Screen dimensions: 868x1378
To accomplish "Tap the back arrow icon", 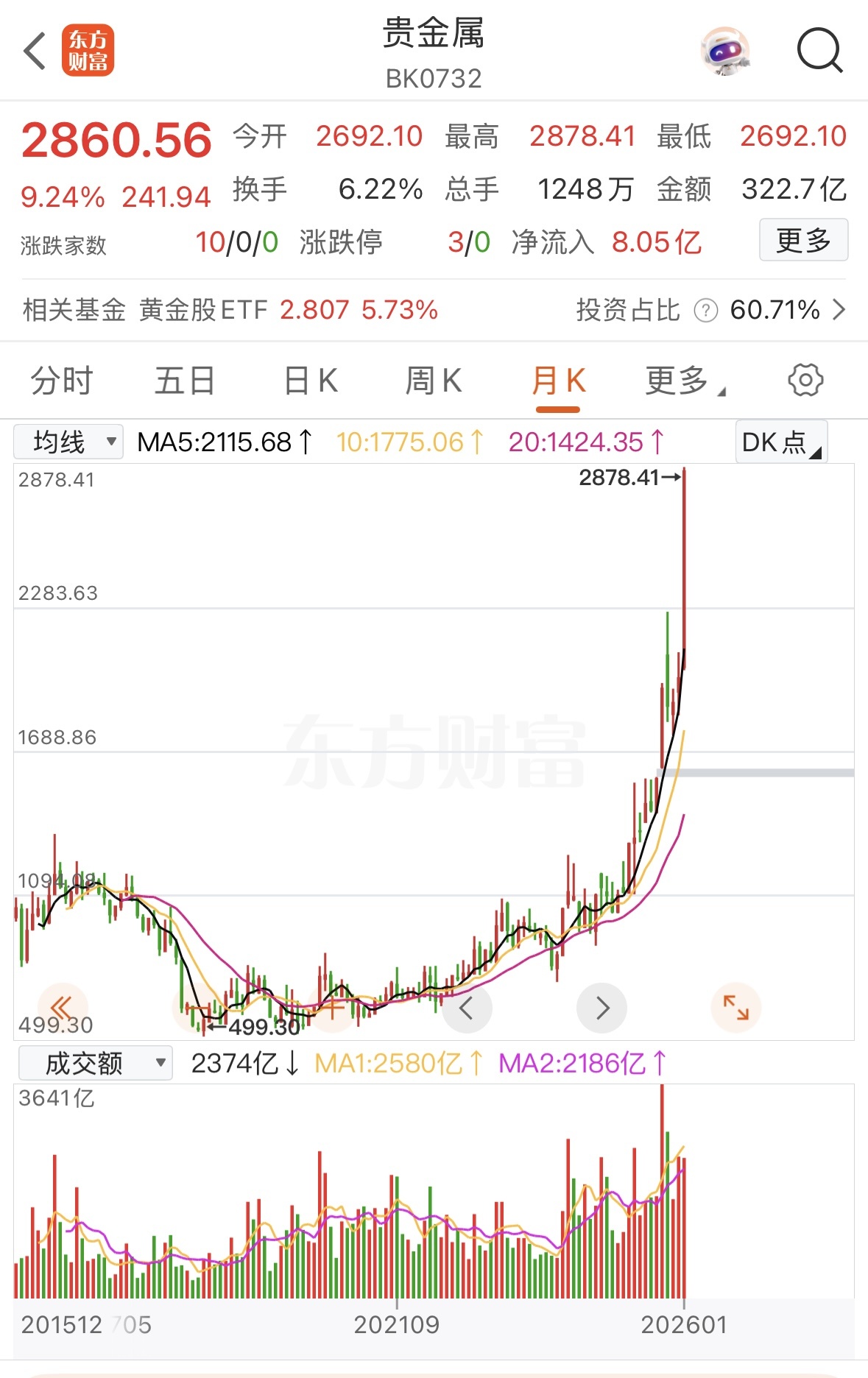I will coord(35,51).
